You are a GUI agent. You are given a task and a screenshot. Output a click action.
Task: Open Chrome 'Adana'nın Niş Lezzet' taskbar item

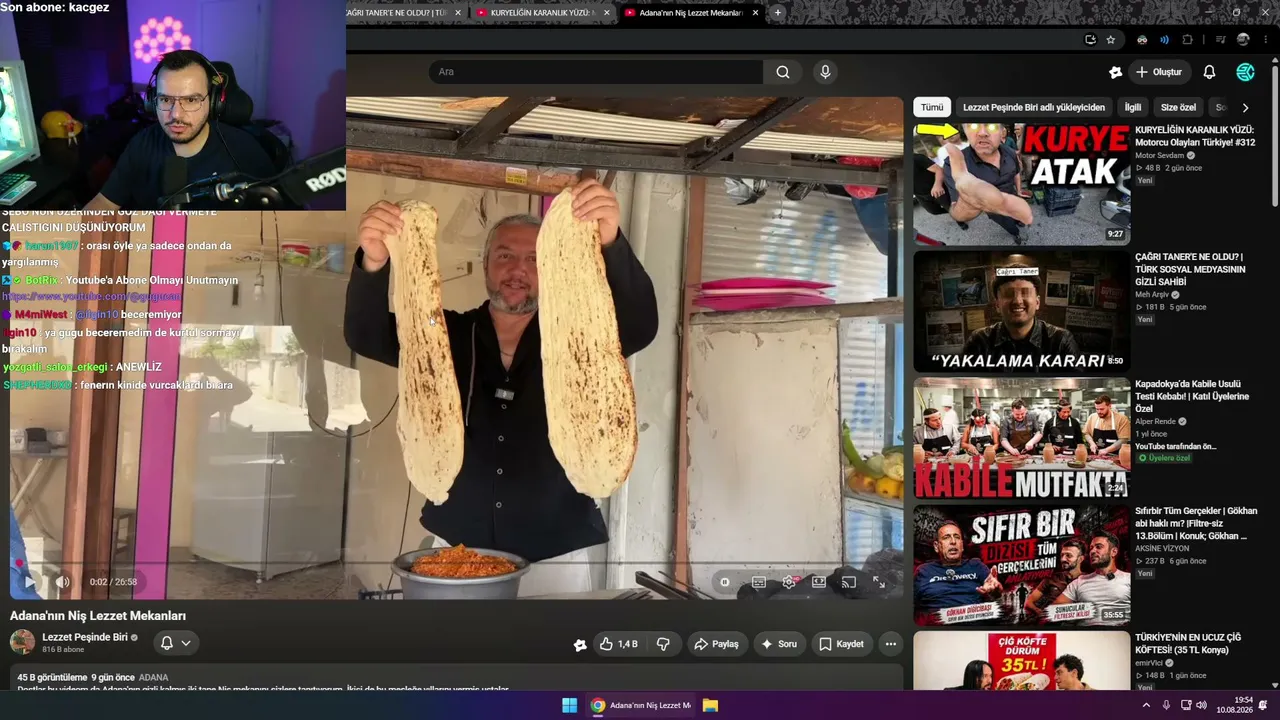pyautogui.click(x=641, y=705)
